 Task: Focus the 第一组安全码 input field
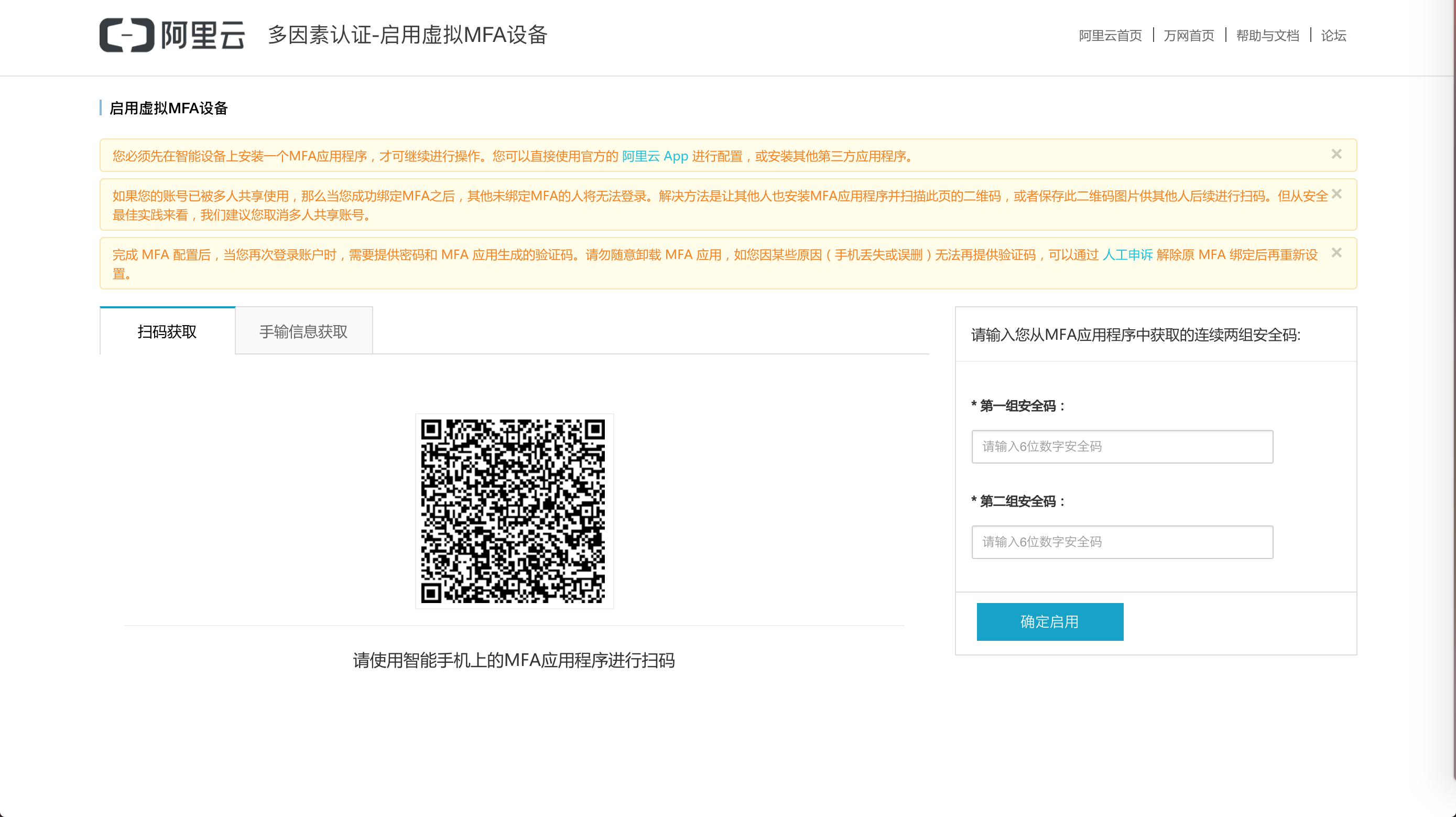pyautogui.click(x=1122, y=447)
